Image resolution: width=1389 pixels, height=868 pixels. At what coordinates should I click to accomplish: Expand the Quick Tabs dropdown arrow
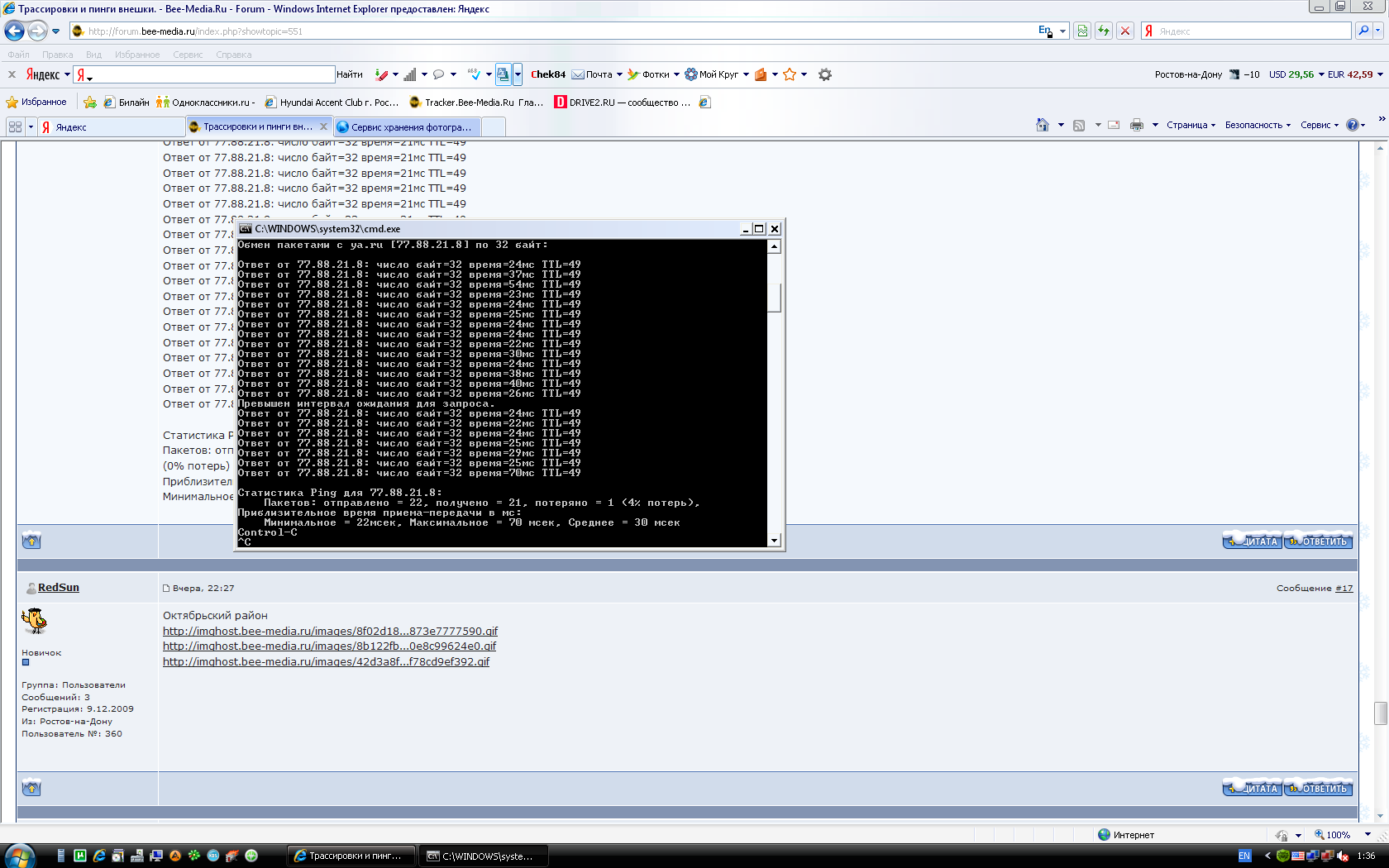point(31,126)
